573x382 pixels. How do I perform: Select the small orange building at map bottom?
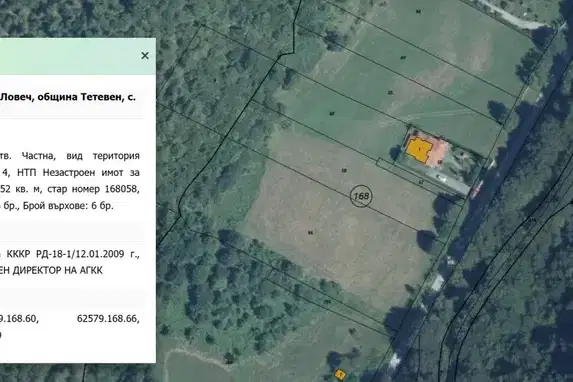tap(340, 374)
